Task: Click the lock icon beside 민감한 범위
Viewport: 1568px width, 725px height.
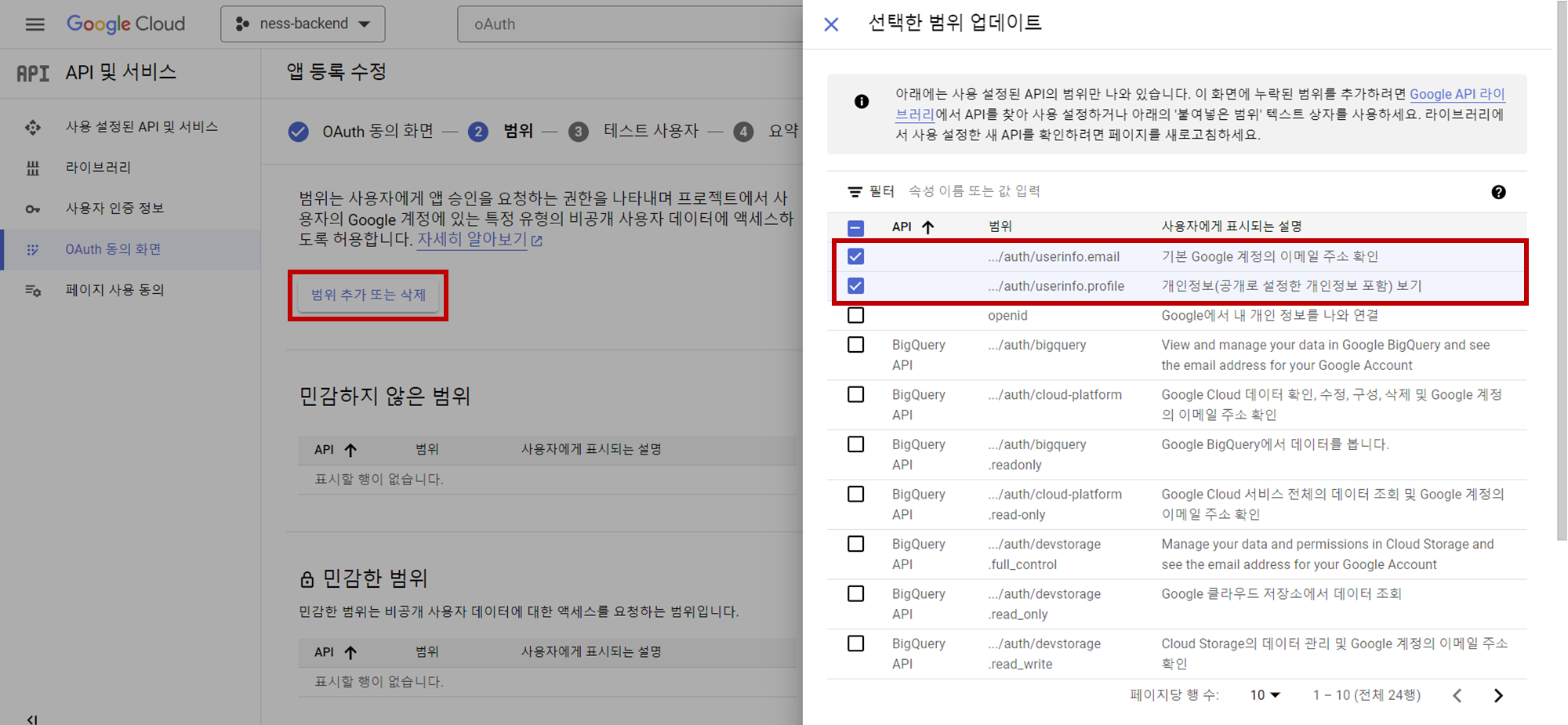Action: (307, 580)
